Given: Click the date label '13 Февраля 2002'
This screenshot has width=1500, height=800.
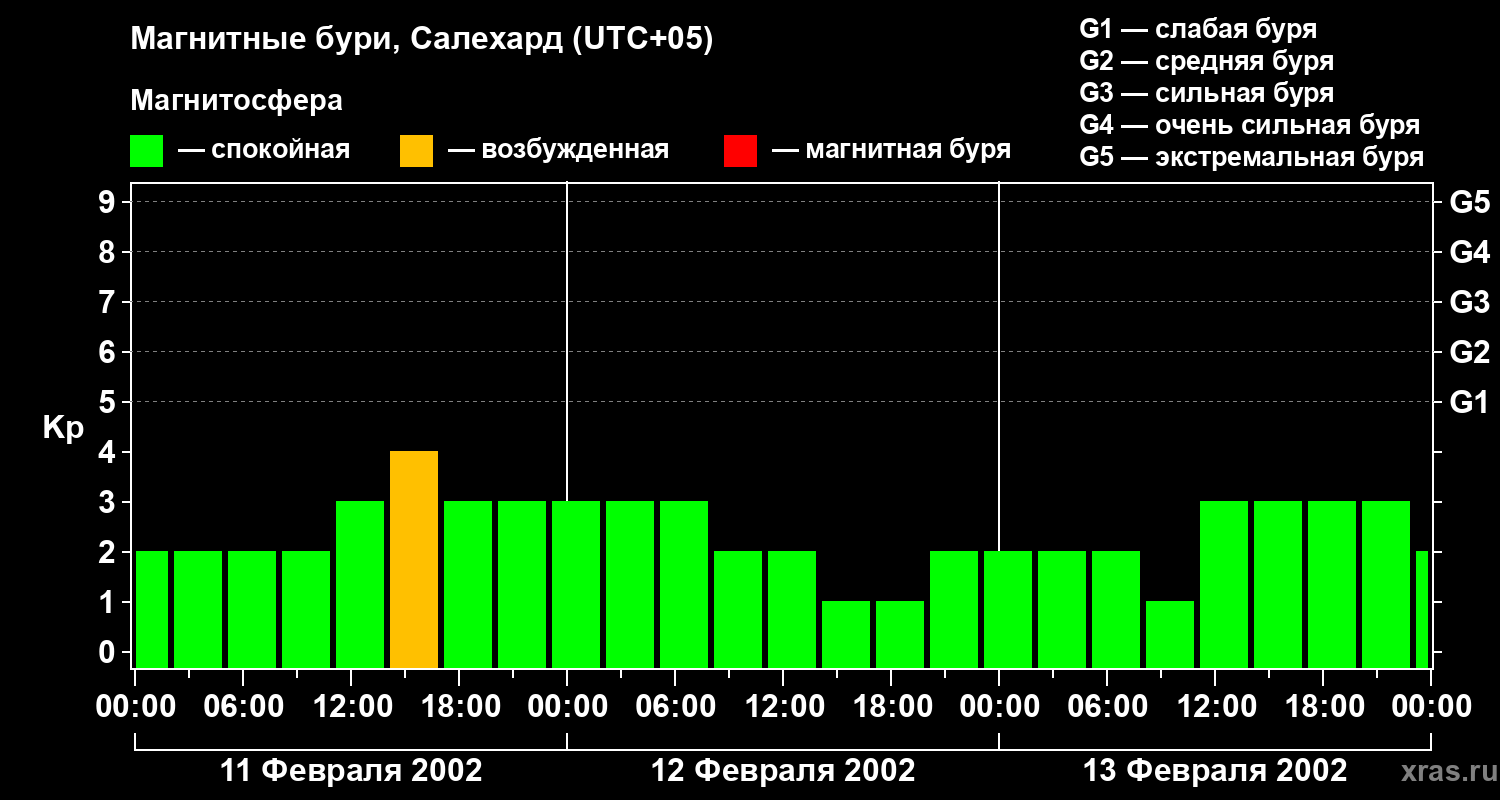Looking at the screenshot, I should point(1215,771).
